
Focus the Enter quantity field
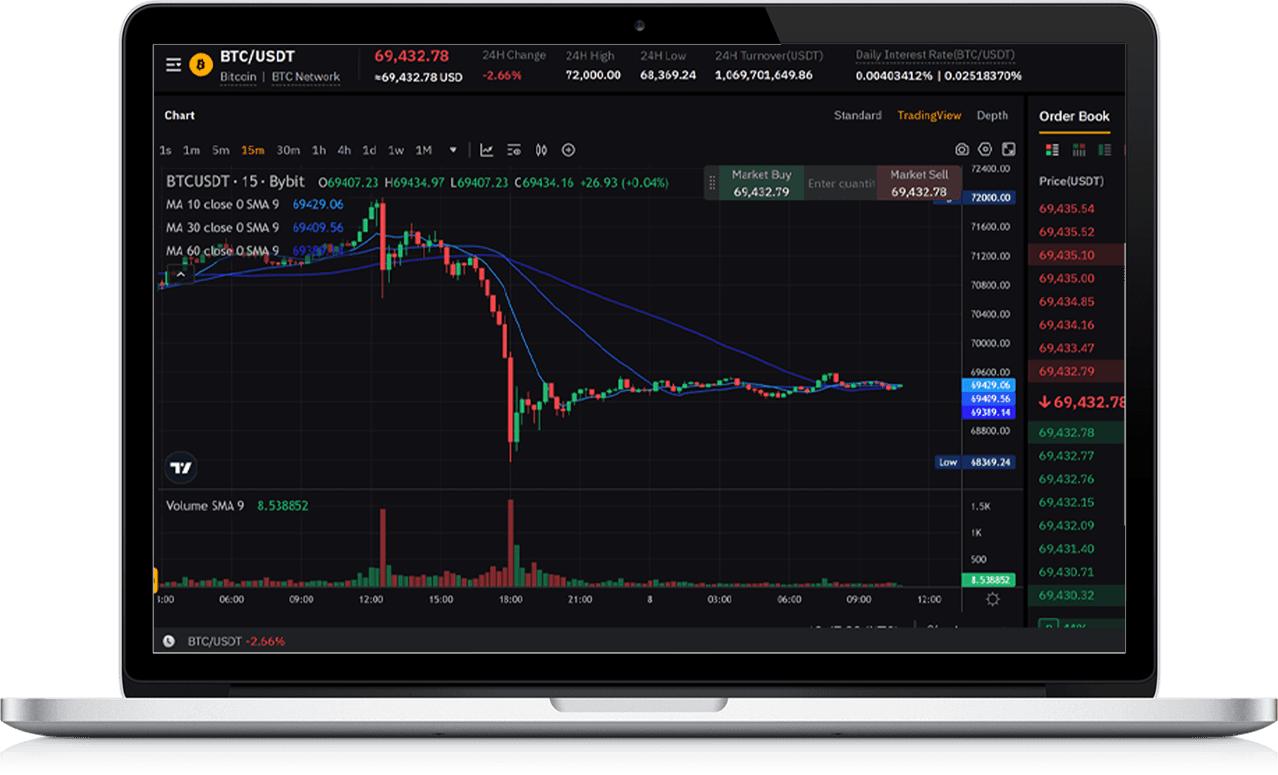(x=840, y=183)
